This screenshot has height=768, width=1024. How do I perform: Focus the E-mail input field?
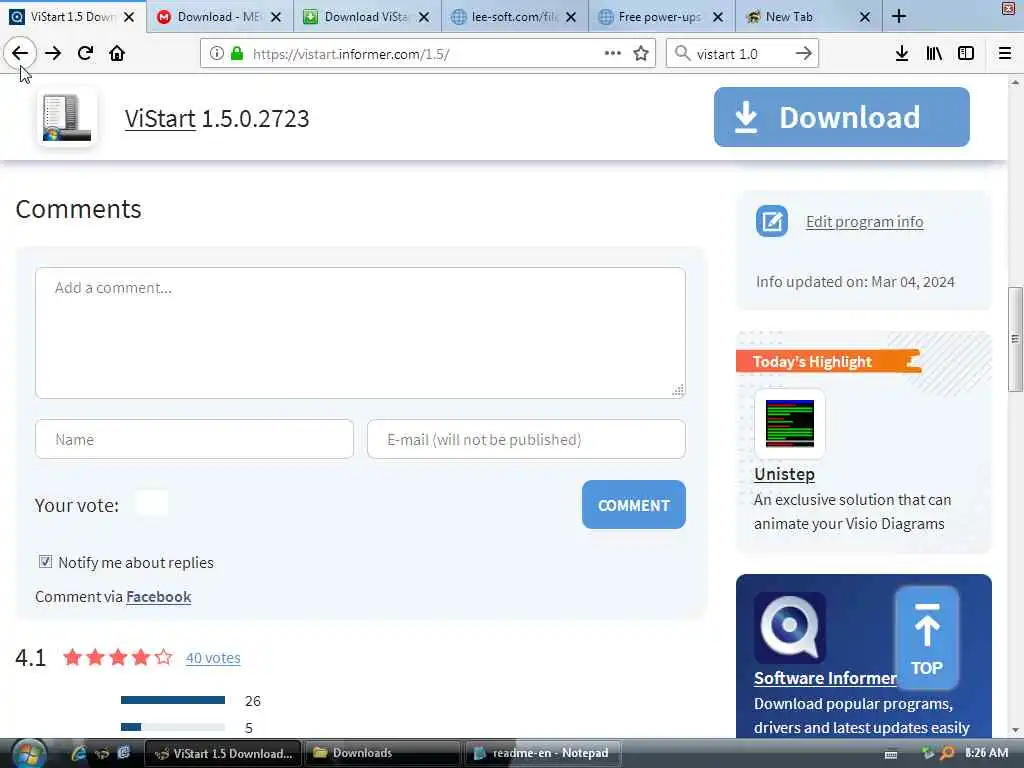526,439
